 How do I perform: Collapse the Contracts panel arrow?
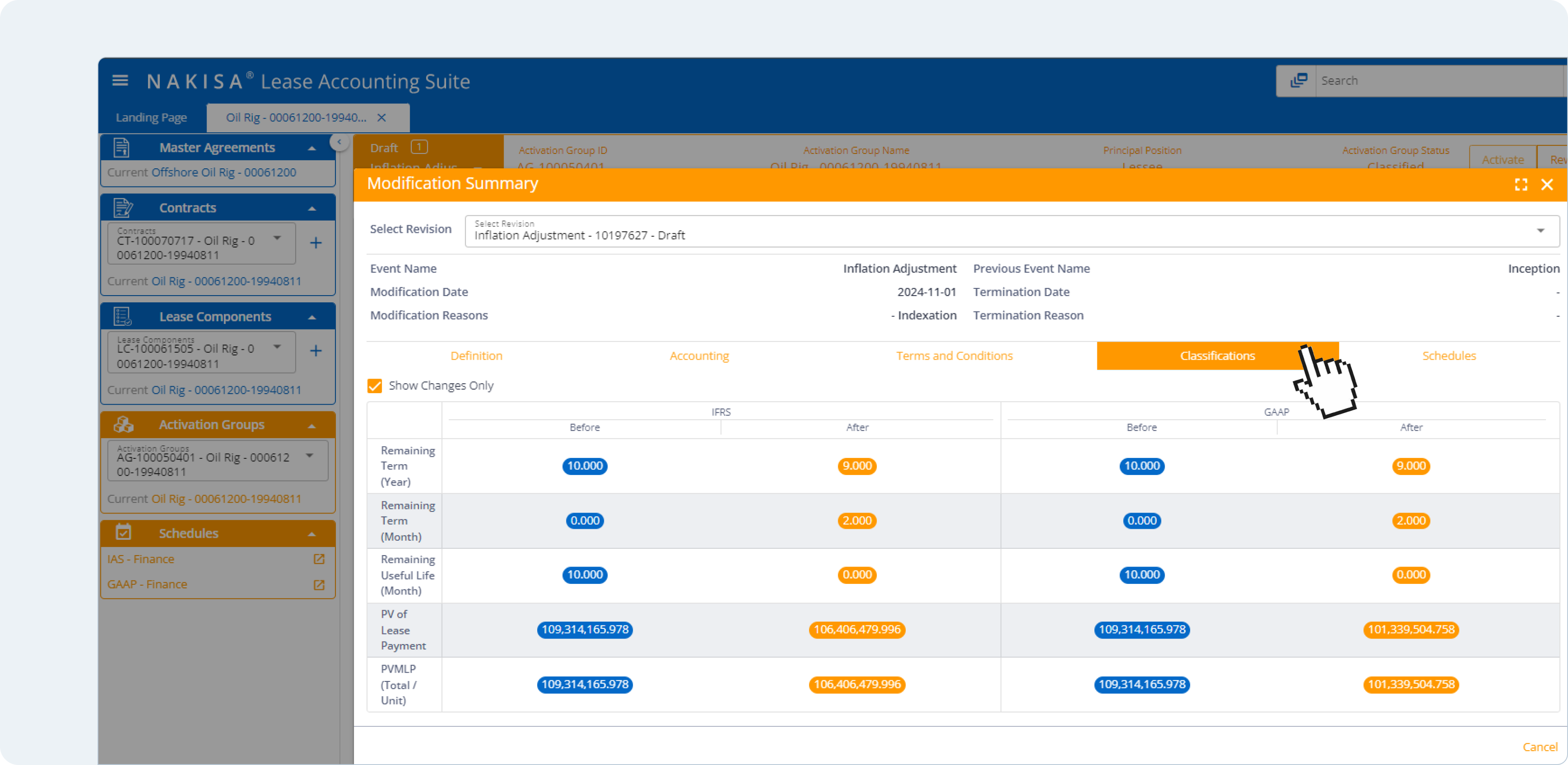point(312,208)
